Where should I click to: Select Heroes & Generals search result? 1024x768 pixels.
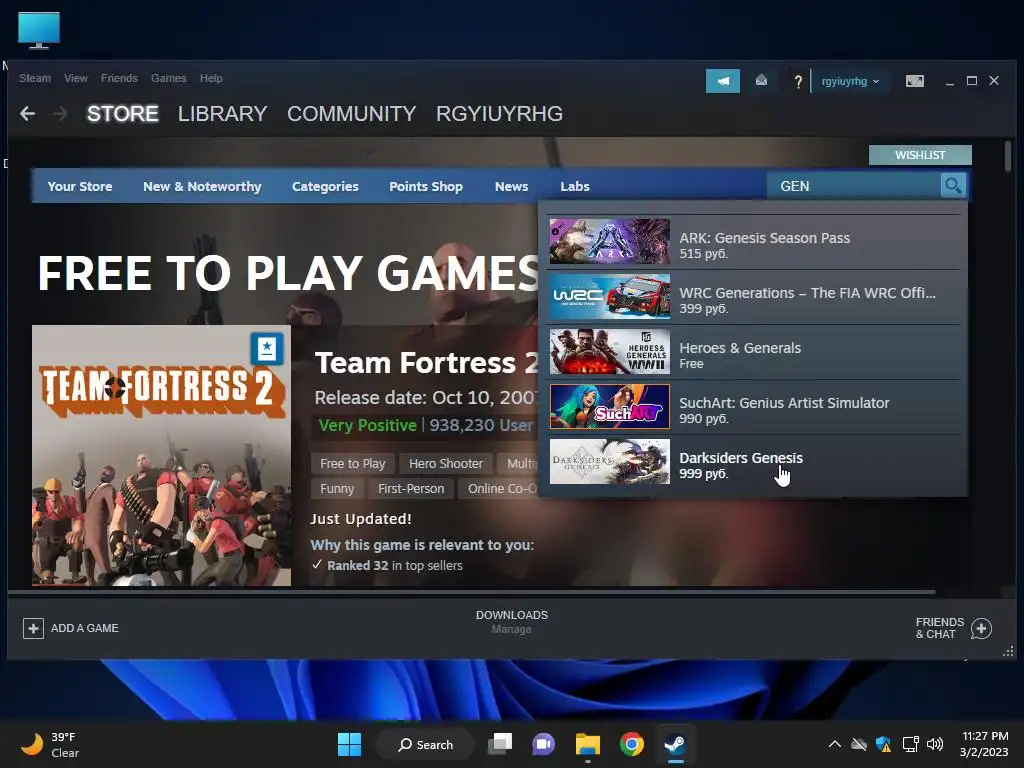(754, 351)
